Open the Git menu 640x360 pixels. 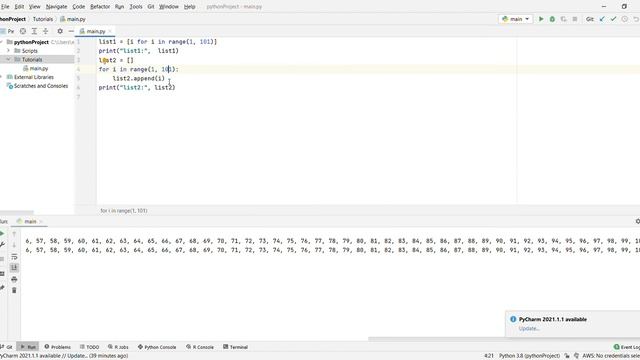point(151,7)
